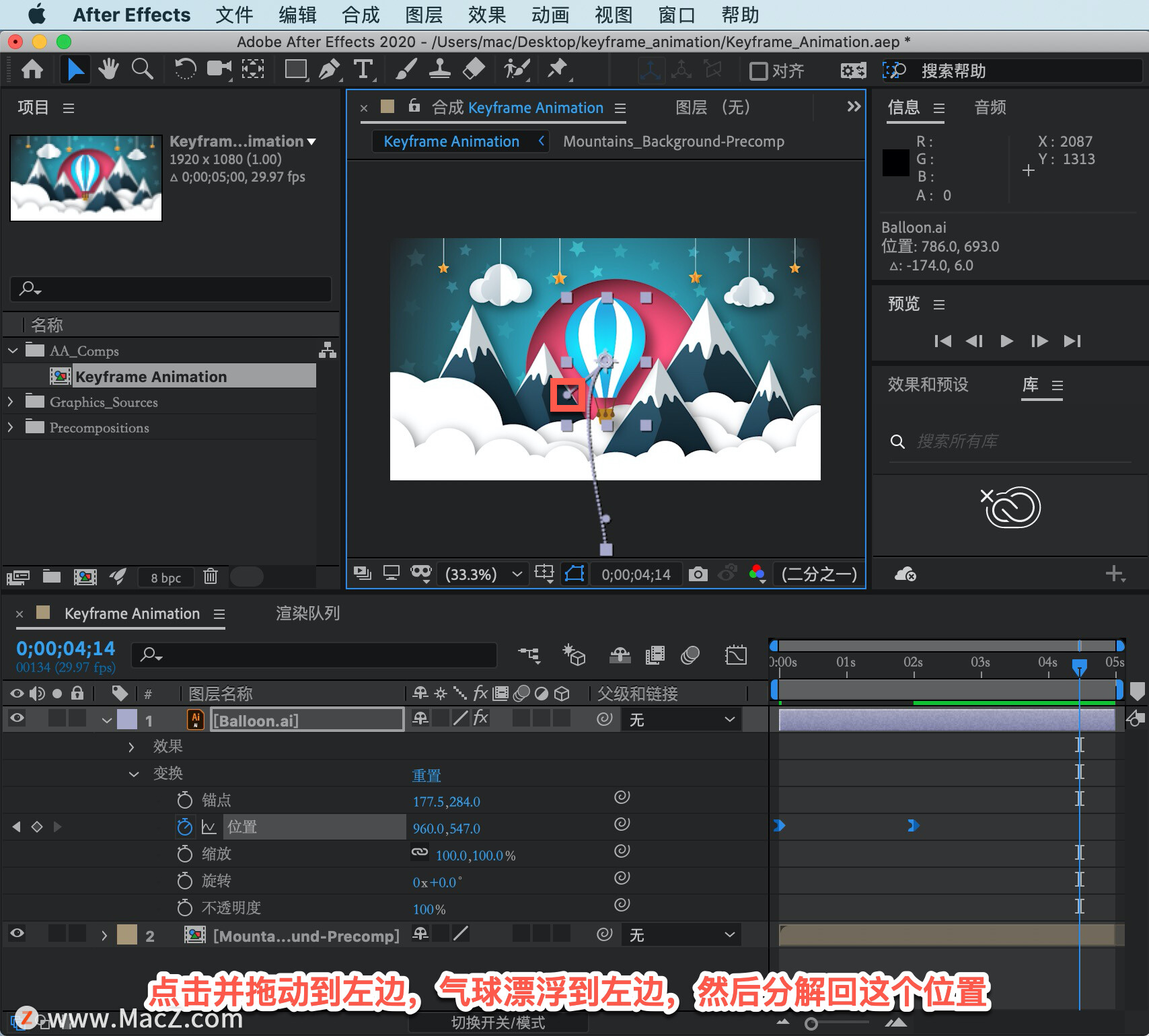
Task: Open 效果 menu in menu bar
Action: (487, 15)
